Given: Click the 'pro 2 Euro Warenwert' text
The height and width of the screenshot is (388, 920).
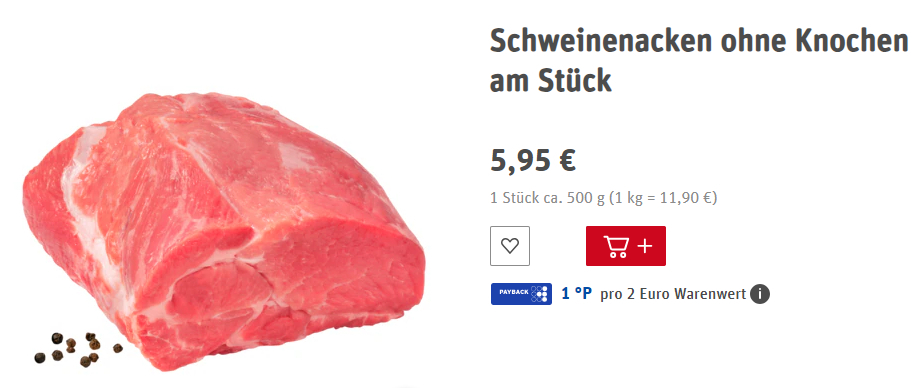Looking at the screenshot, I should click(x=673, y=293).
